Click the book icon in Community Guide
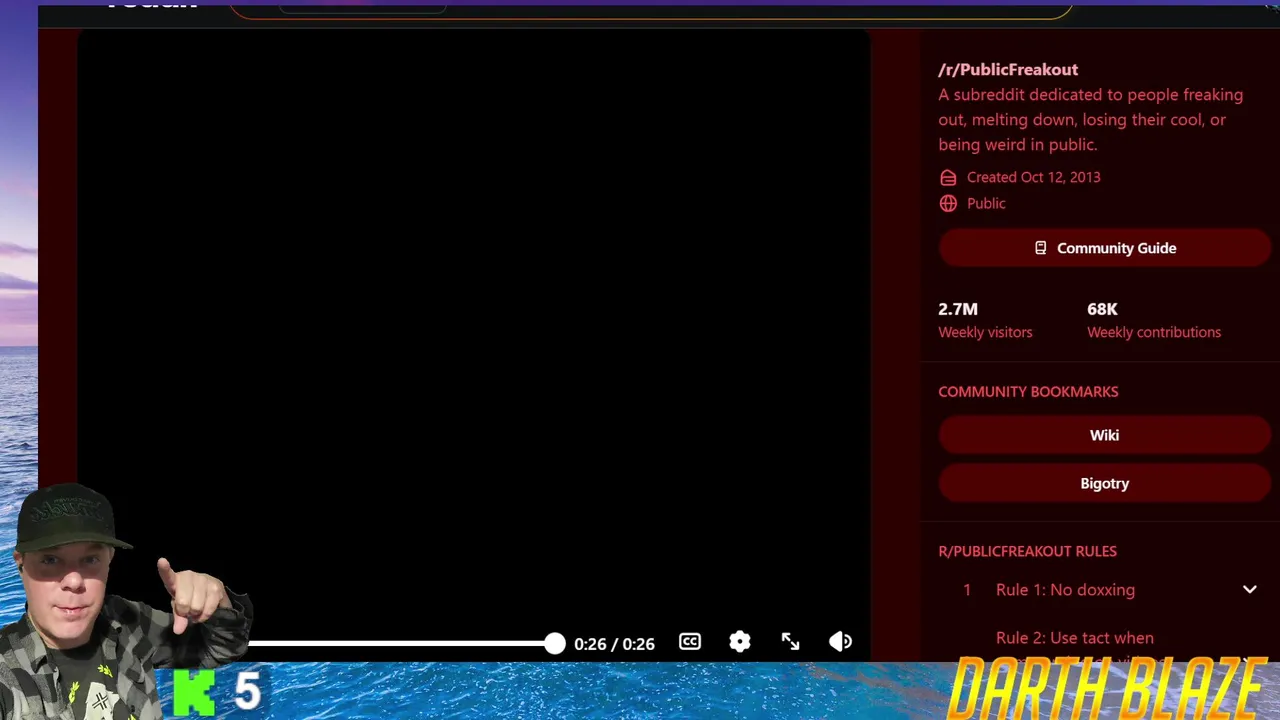Image resolution: width=1280 pixels, height=720 pixels. 1040,248
